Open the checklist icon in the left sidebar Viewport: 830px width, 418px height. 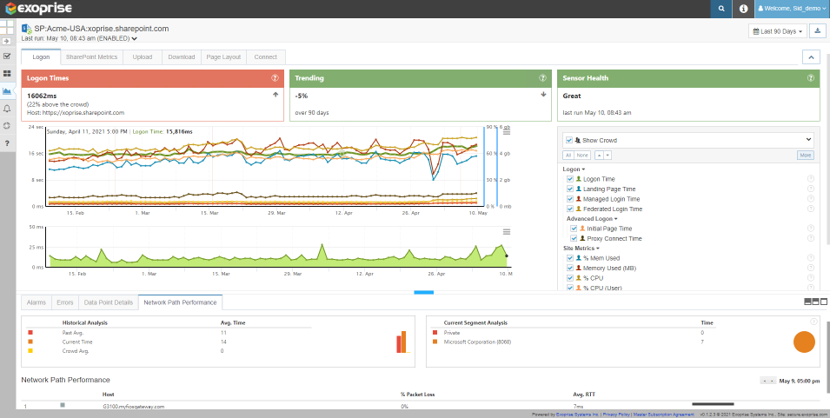coord(7,56)
